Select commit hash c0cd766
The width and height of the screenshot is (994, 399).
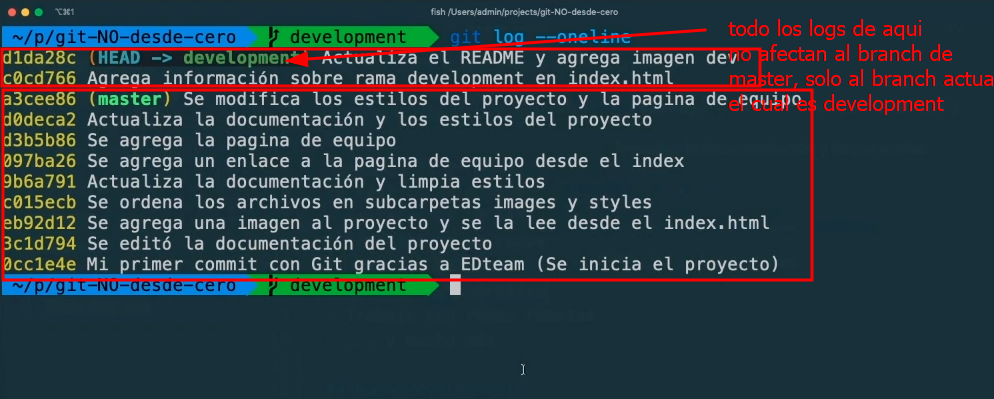tap(39, 79)
